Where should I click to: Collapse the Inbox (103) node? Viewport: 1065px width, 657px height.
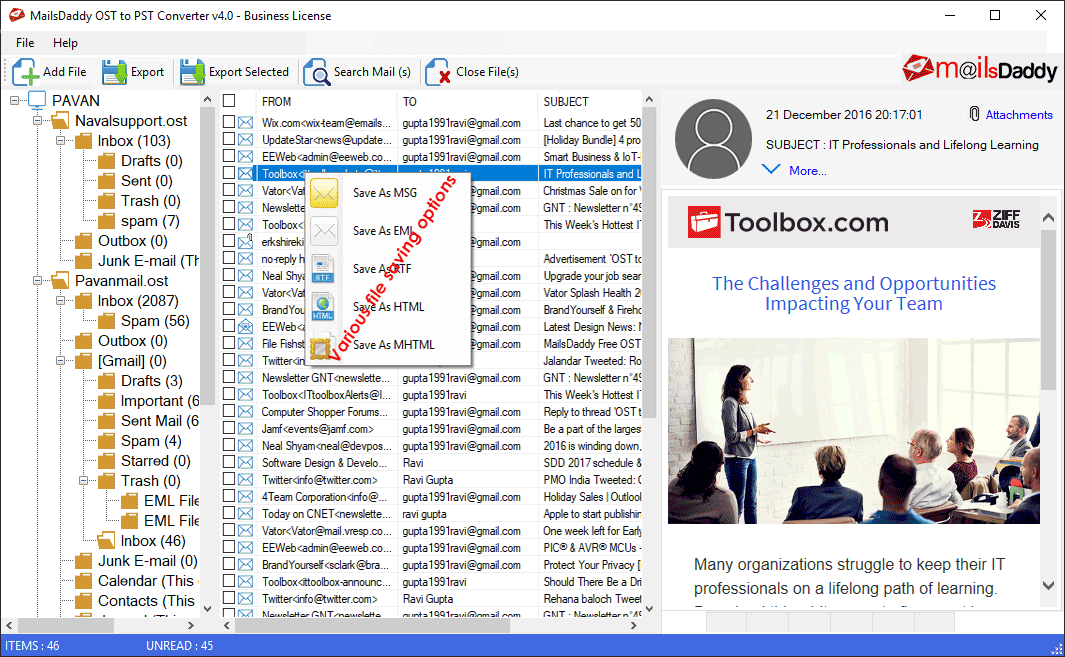coord(60,141)
